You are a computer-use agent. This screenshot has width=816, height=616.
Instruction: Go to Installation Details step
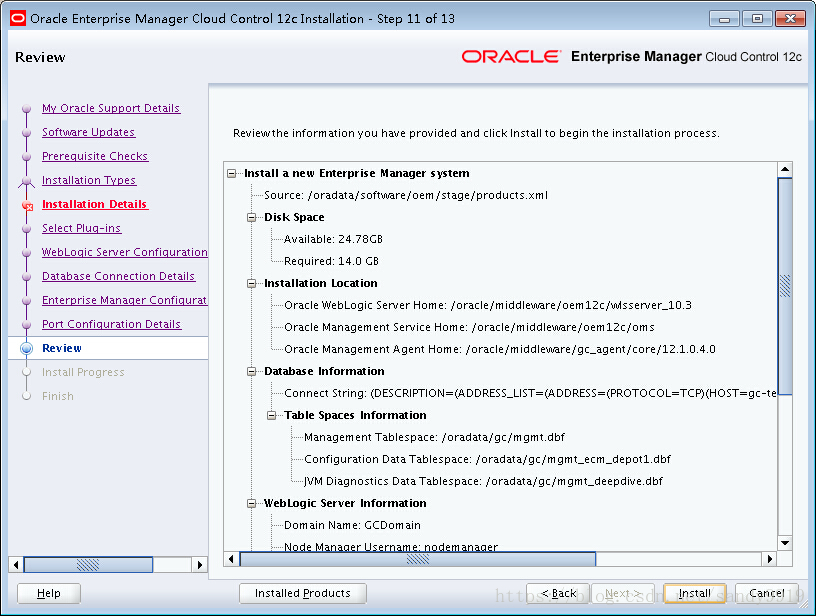pos(95,204)
